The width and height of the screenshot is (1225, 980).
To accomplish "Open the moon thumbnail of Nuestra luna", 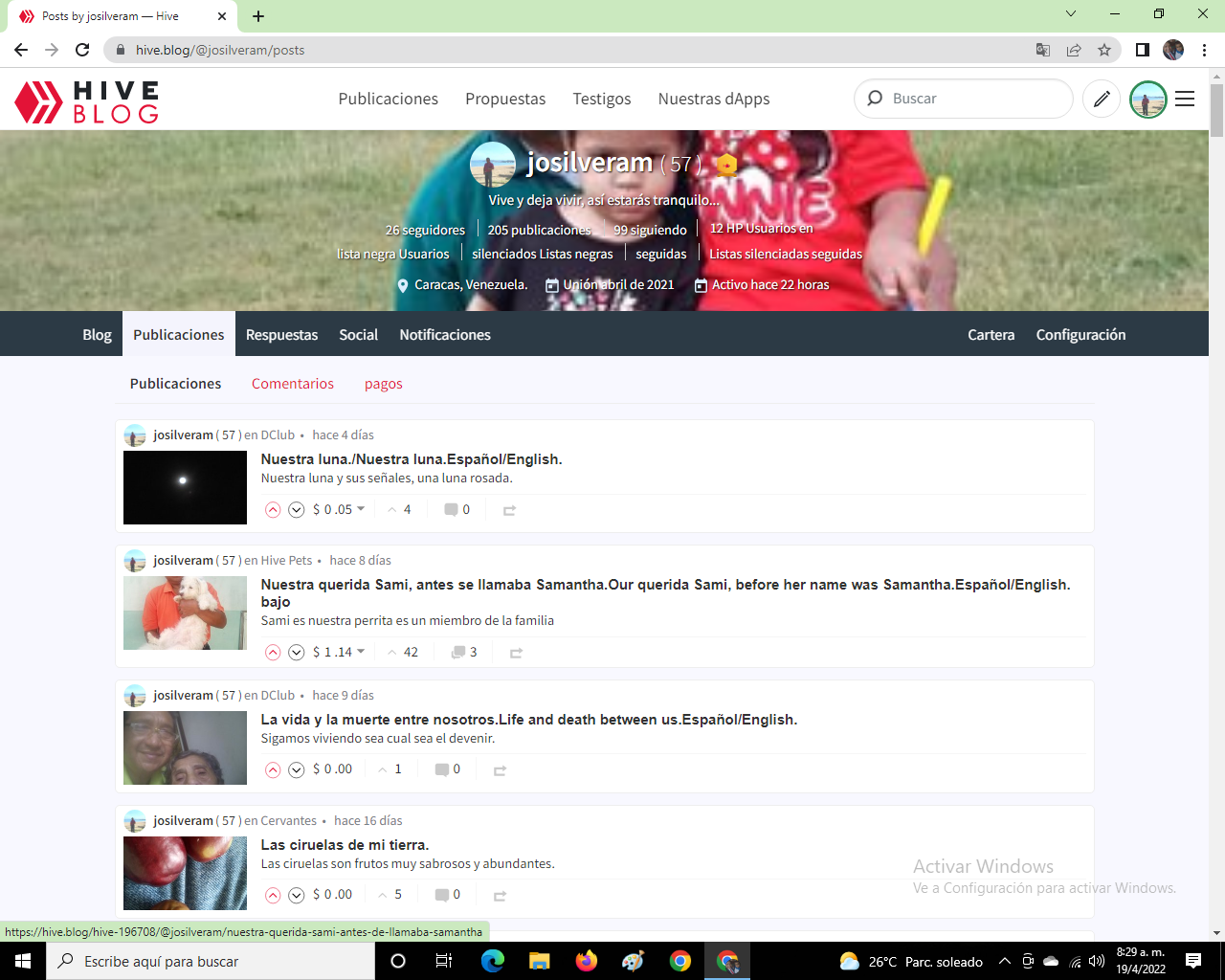I will (185, 487).
